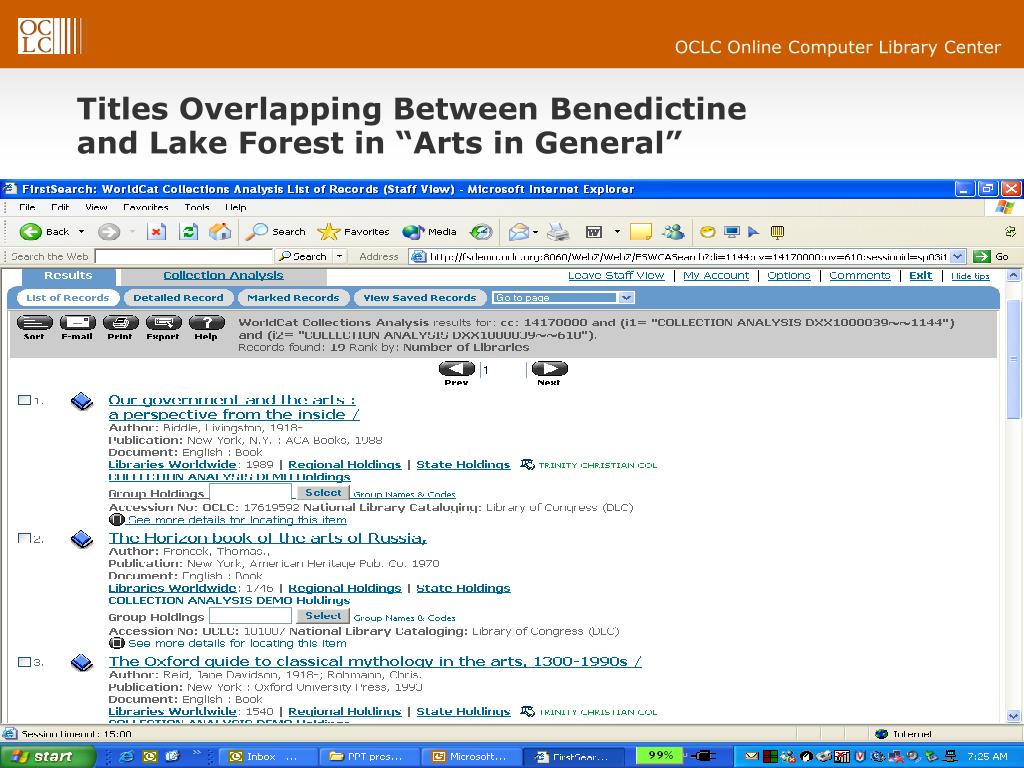1024x768 pixels.
Task: Click book icon for Oxford guide record
Action: (82, 662)
